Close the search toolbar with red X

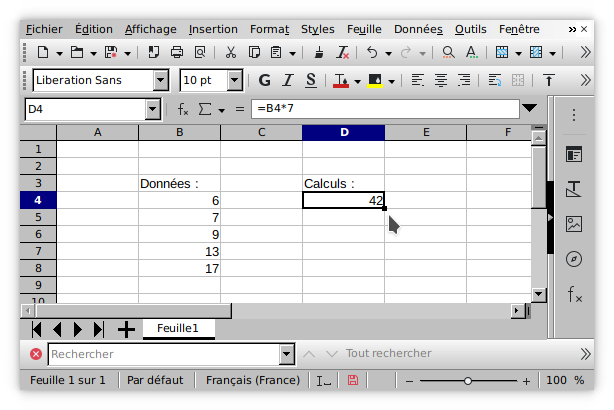click(x=36, y=354)
